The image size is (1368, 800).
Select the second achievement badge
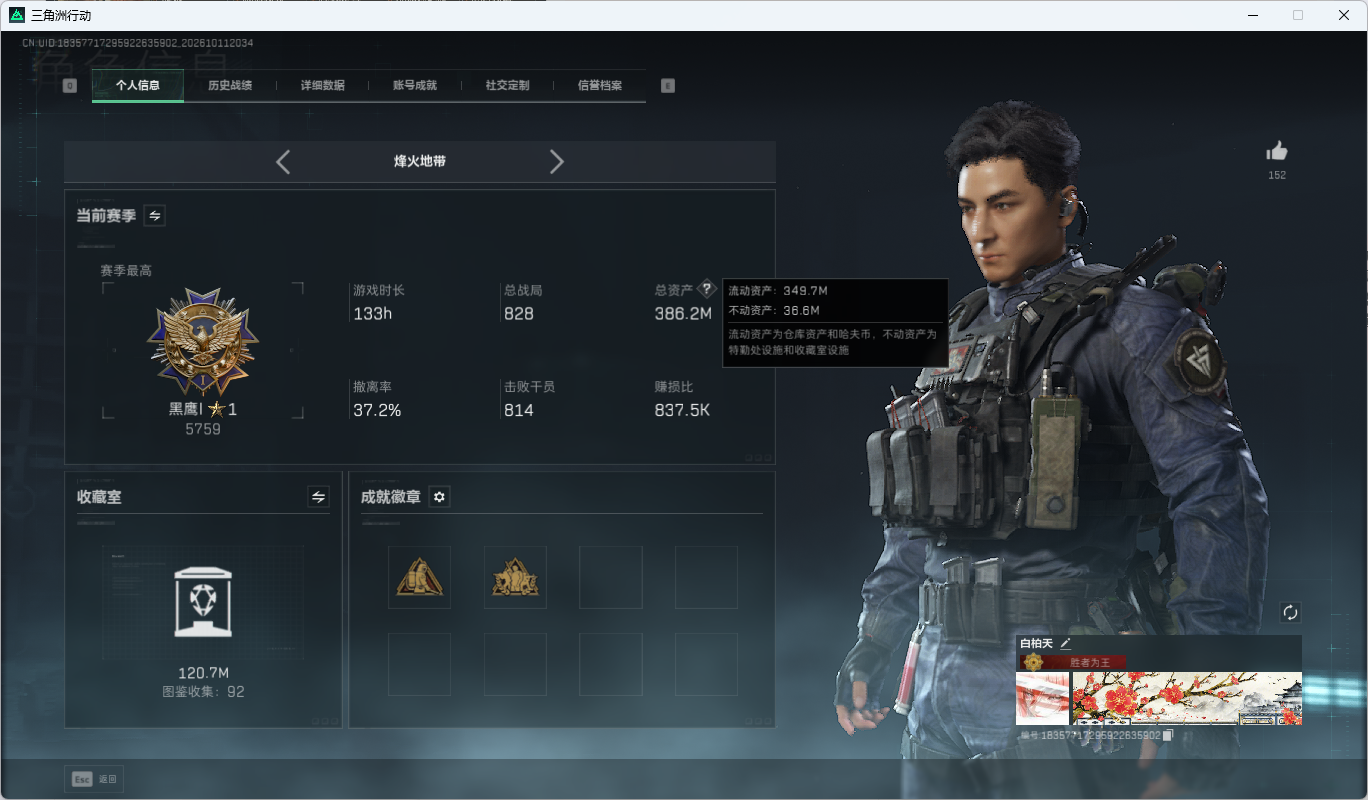coord(515,577)
